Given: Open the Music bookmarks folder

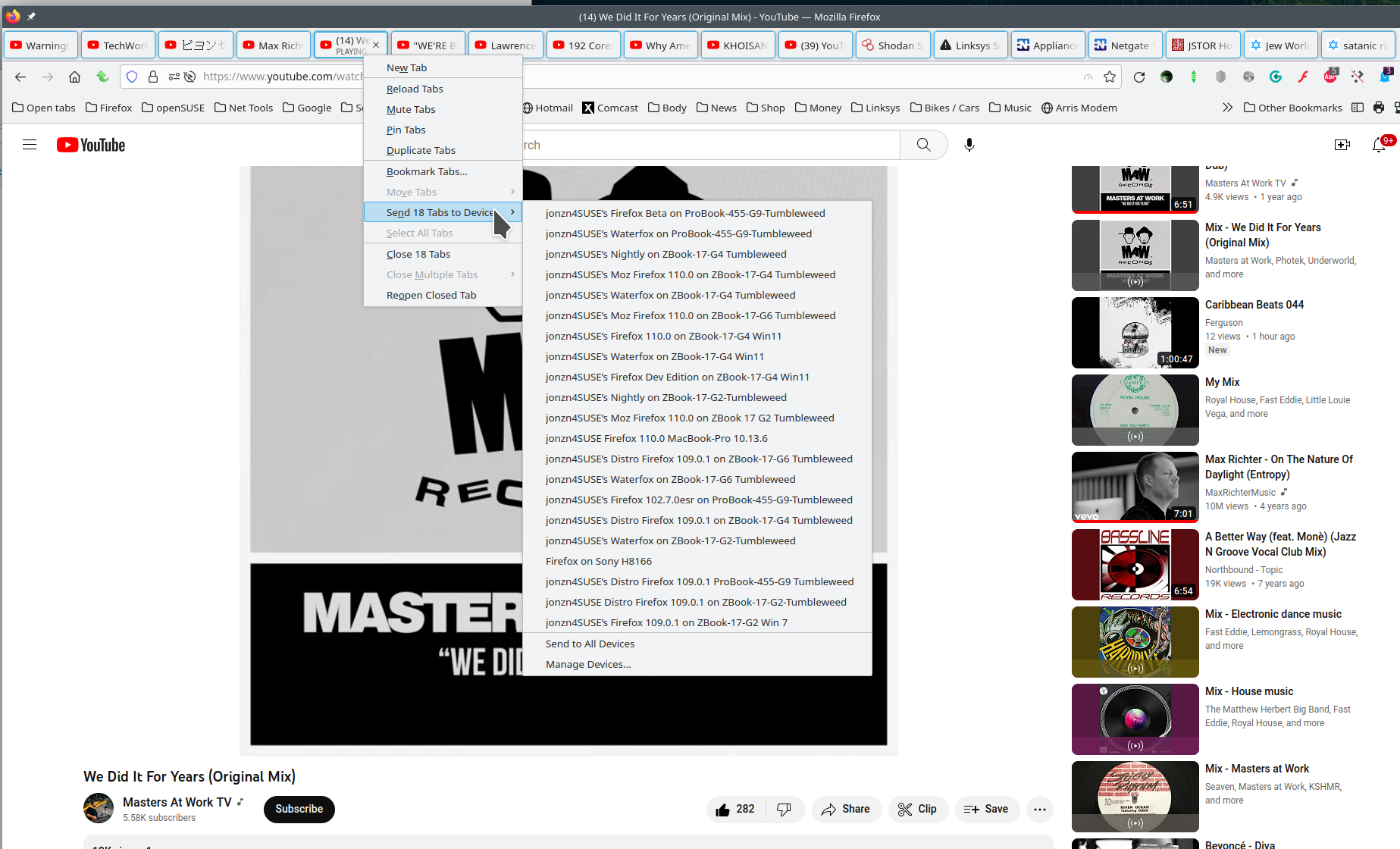Looking at the screenshot, I should [1010, 108].
